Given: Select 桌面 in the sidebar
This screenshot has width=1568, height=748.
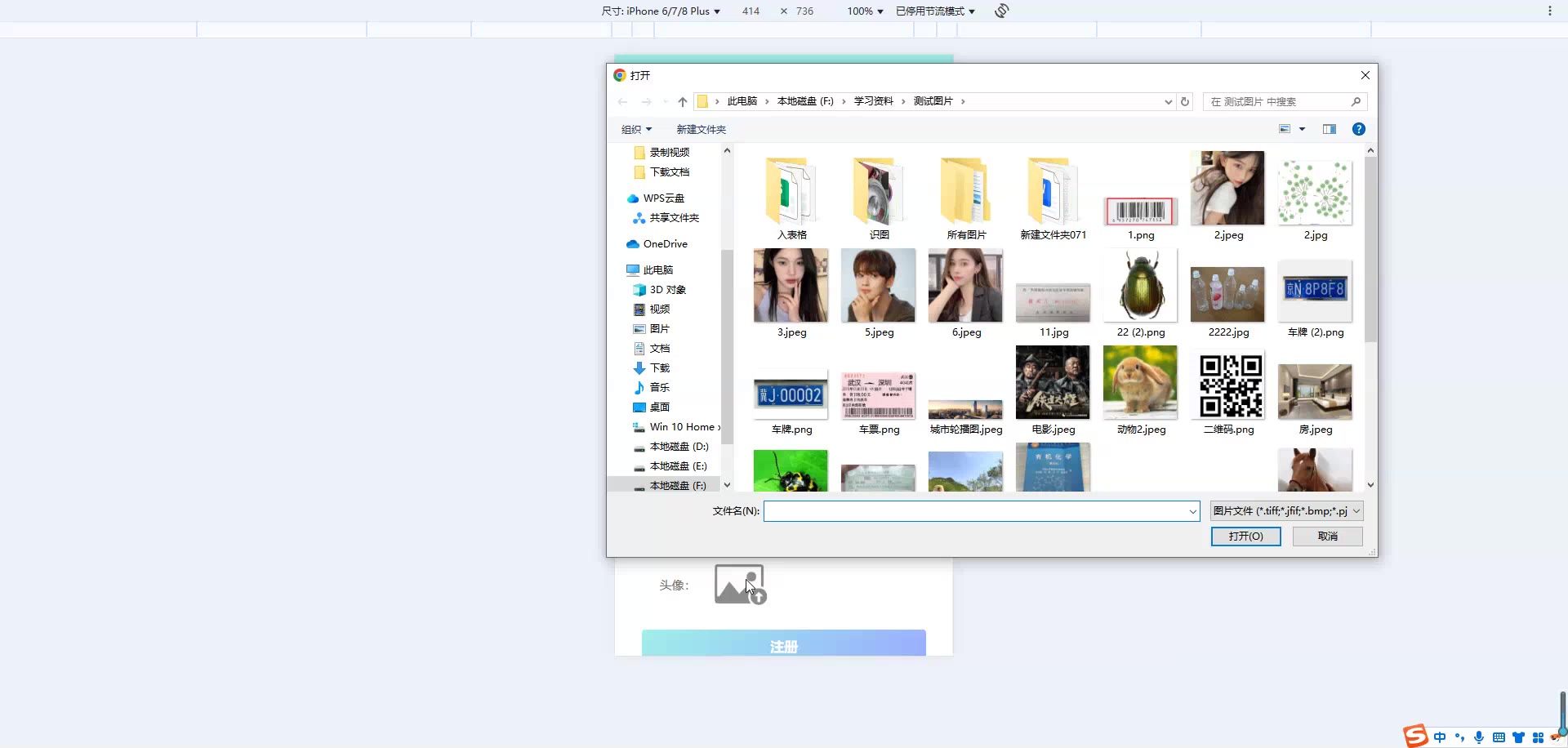Looking at the screenshot, I should 652,407.
